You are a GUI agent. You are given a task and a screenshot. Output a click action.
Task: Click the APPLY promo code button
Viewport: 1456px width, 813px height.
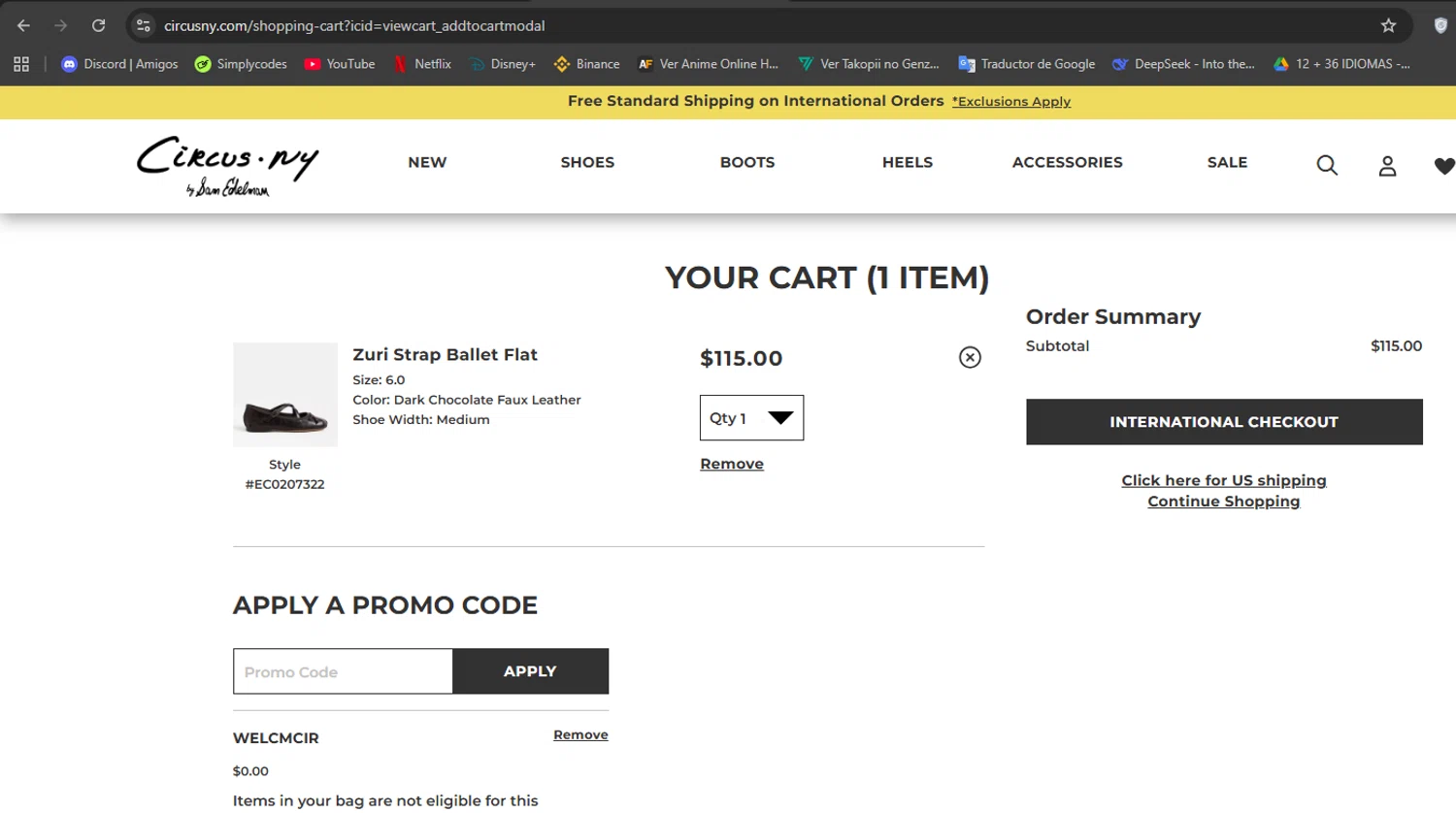click(x=530, y=671)
